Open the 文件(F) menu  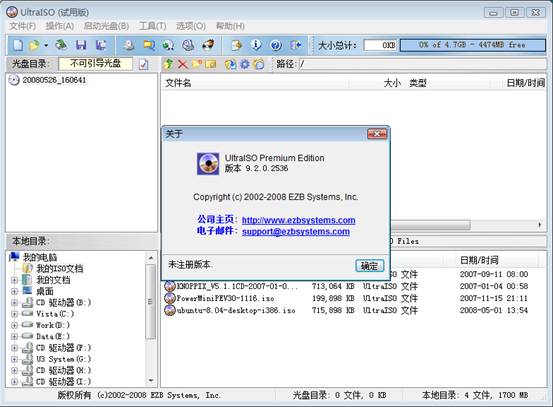(23, 26)
